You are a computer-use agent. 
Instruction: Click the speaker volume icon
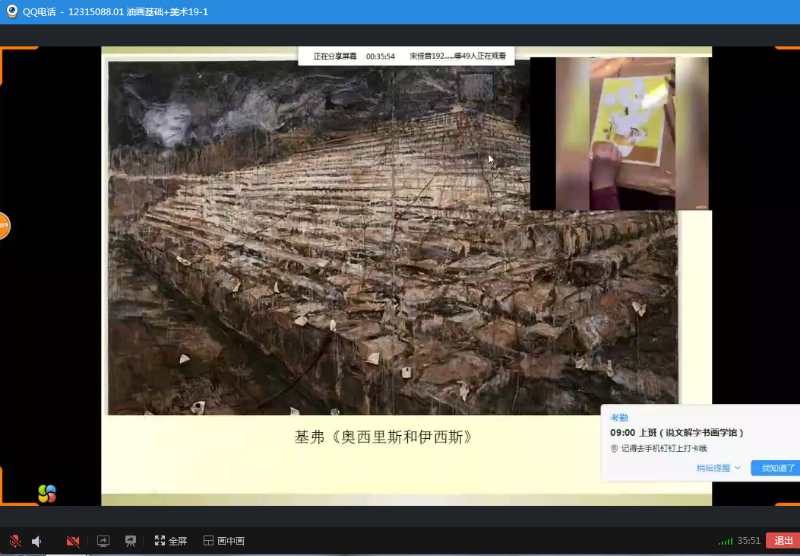[x=37, y=541]
